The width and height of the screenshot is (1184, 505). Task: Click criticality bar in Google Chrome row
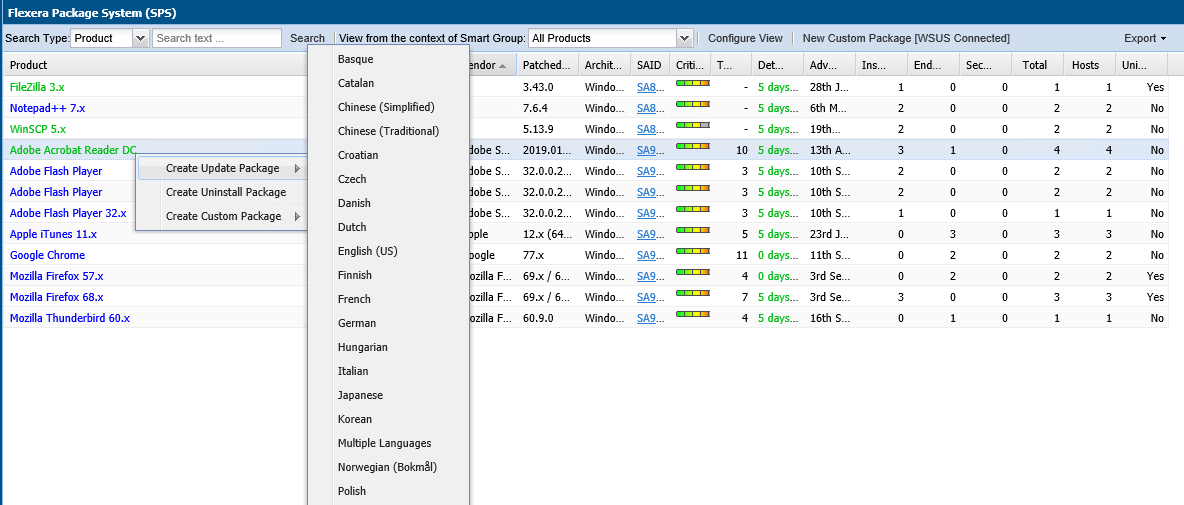693,250
